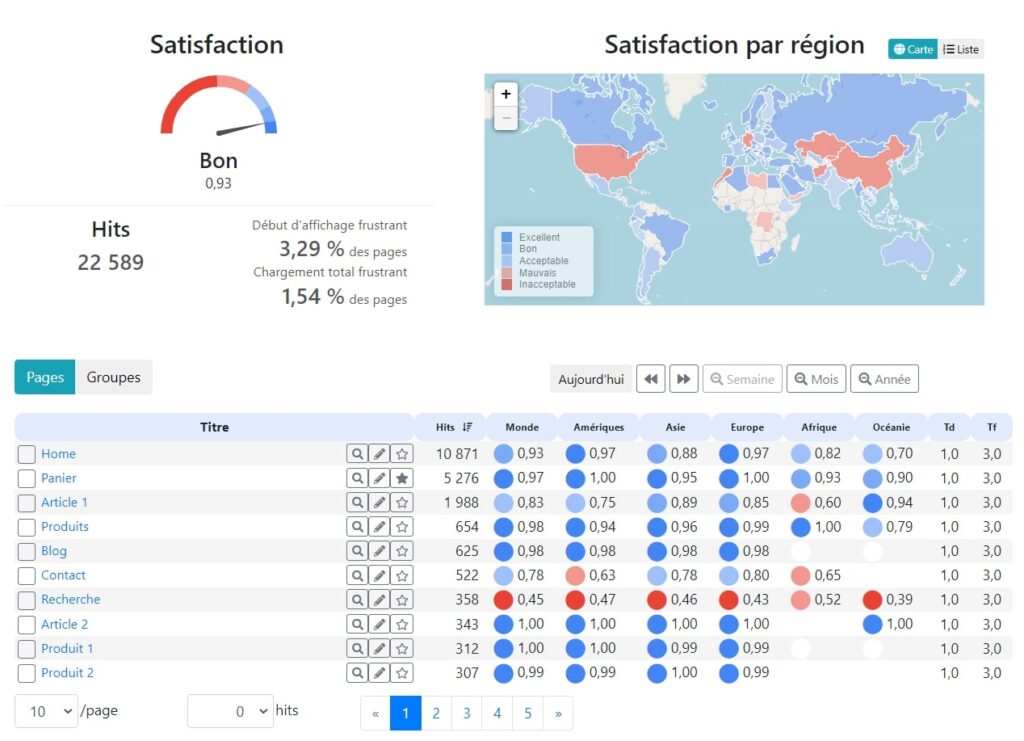Star the Article 1 row as favorite

[x=400, y=502]
